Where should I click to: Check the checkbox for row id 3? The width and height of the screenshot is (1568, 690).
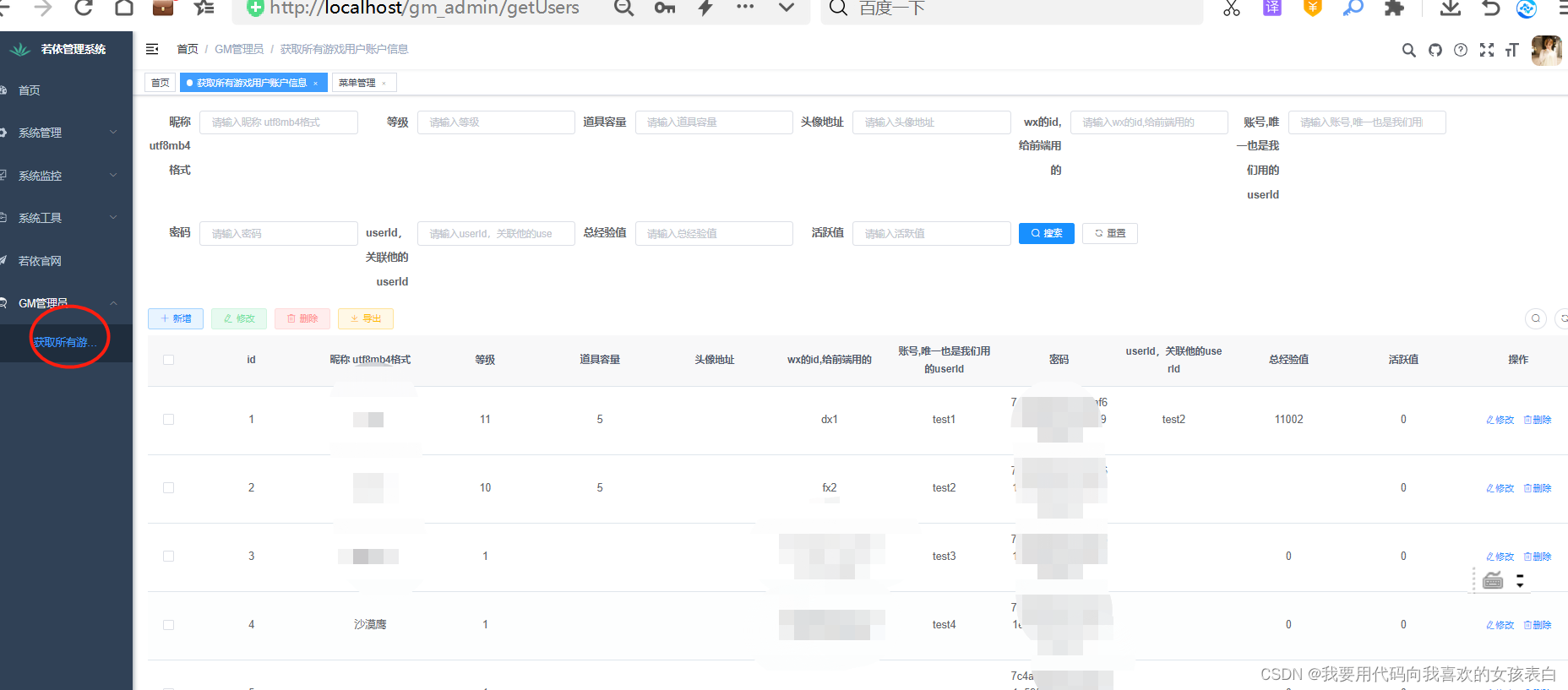[168, 557]
